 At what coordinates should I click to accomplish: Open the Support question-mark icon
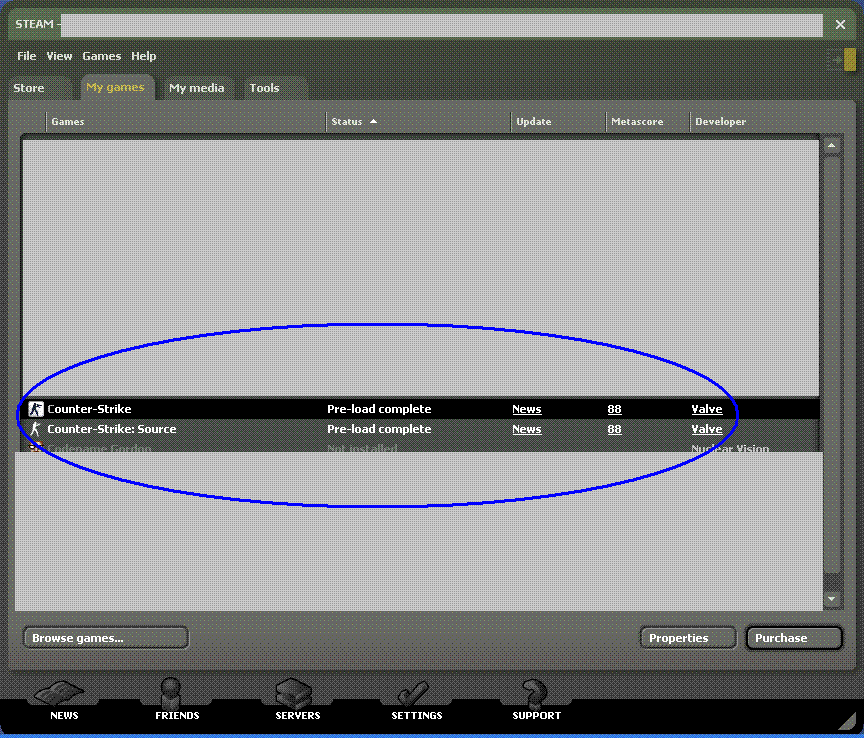point(534,694)
